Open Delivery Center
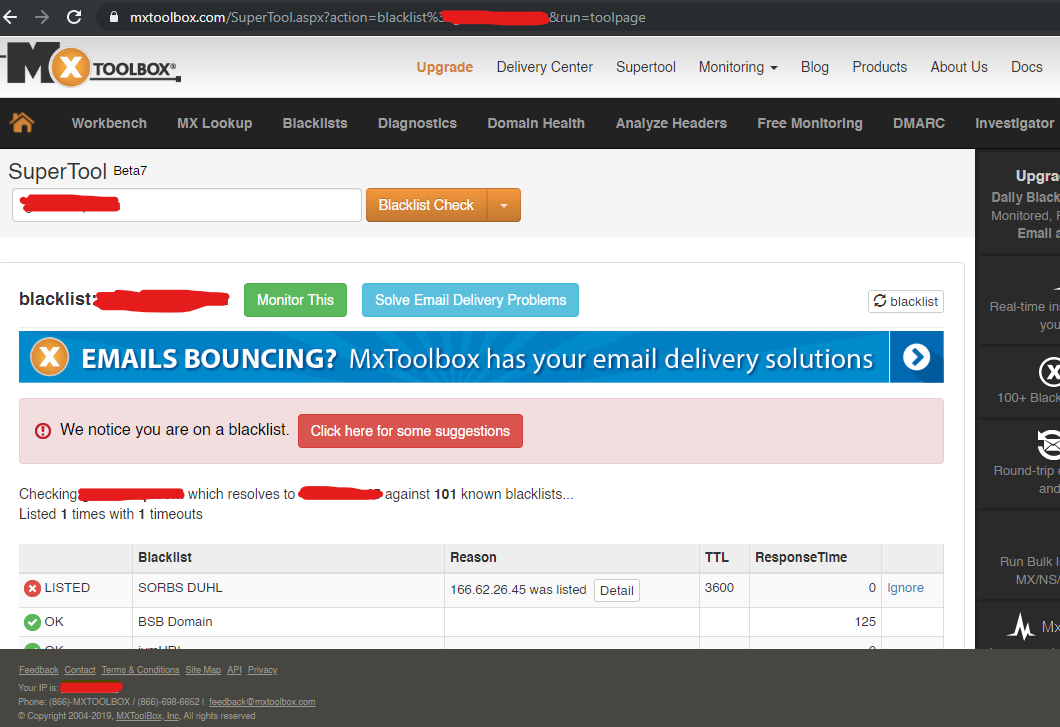Screen dimensions: 1060x727 pyautogui.click(x=544, y=67)
